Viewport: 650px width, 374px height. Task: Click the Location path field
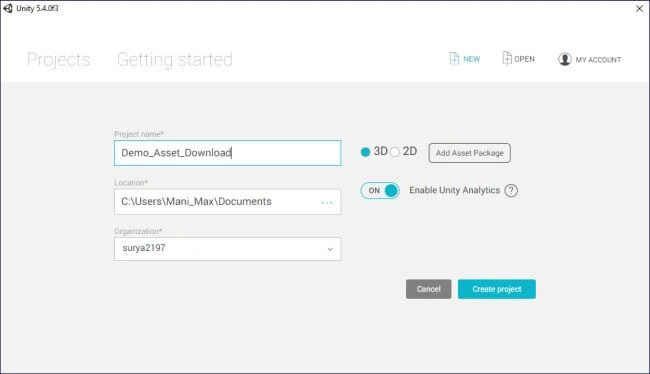click(228, 202)
